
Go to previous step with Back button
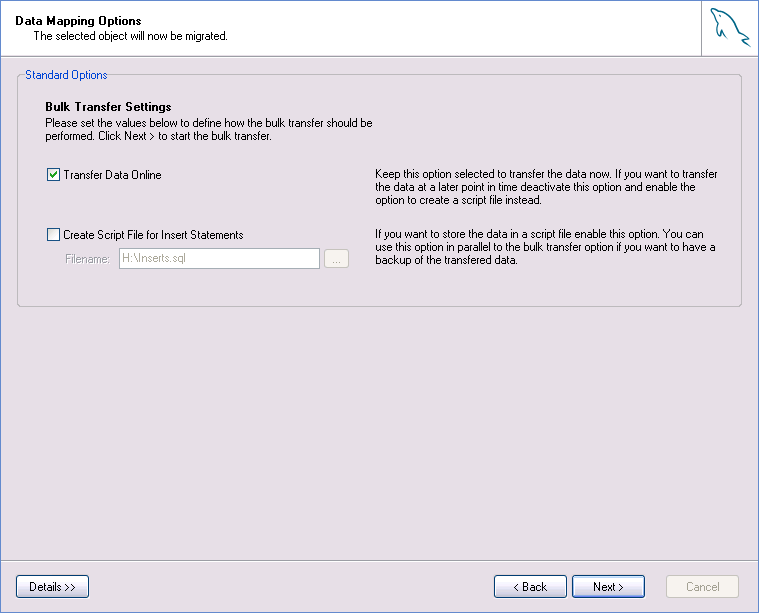(x=530, y=587)
